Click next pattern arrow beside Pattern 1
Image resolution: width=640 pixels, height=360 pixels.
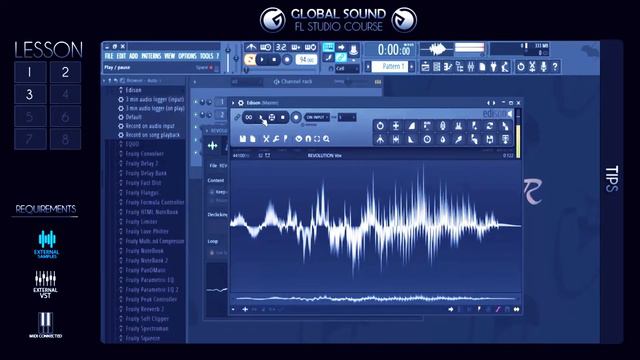411,67
